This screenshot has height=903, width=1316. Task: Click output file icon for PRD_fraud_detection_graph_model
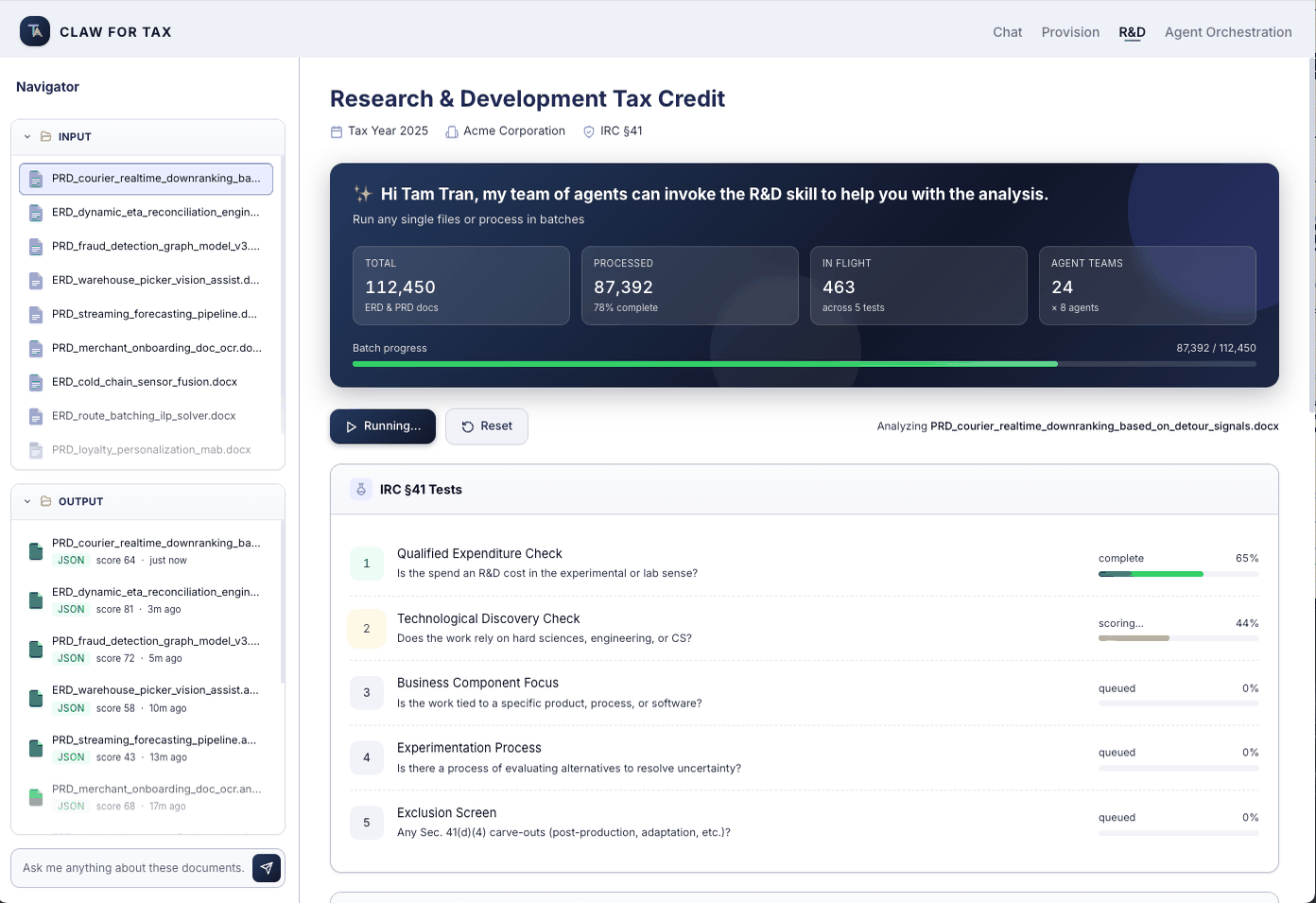pos(36,650)
